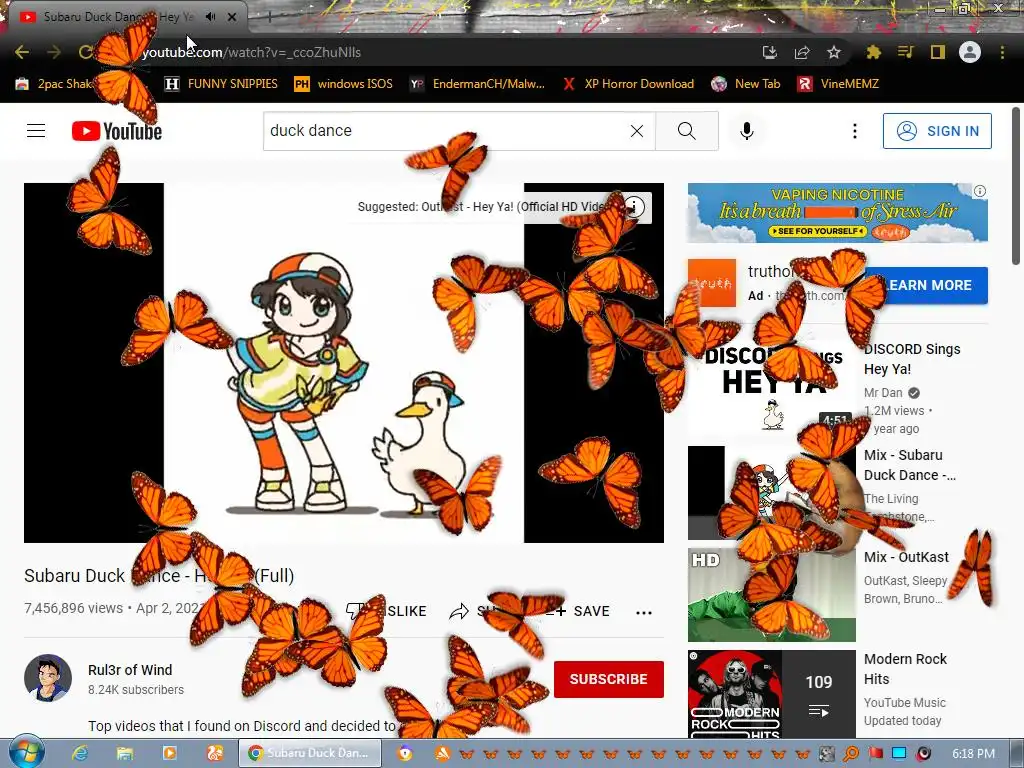Open the Chrome profile avatar
1024x768 pixels.
[x=970, y=52]
